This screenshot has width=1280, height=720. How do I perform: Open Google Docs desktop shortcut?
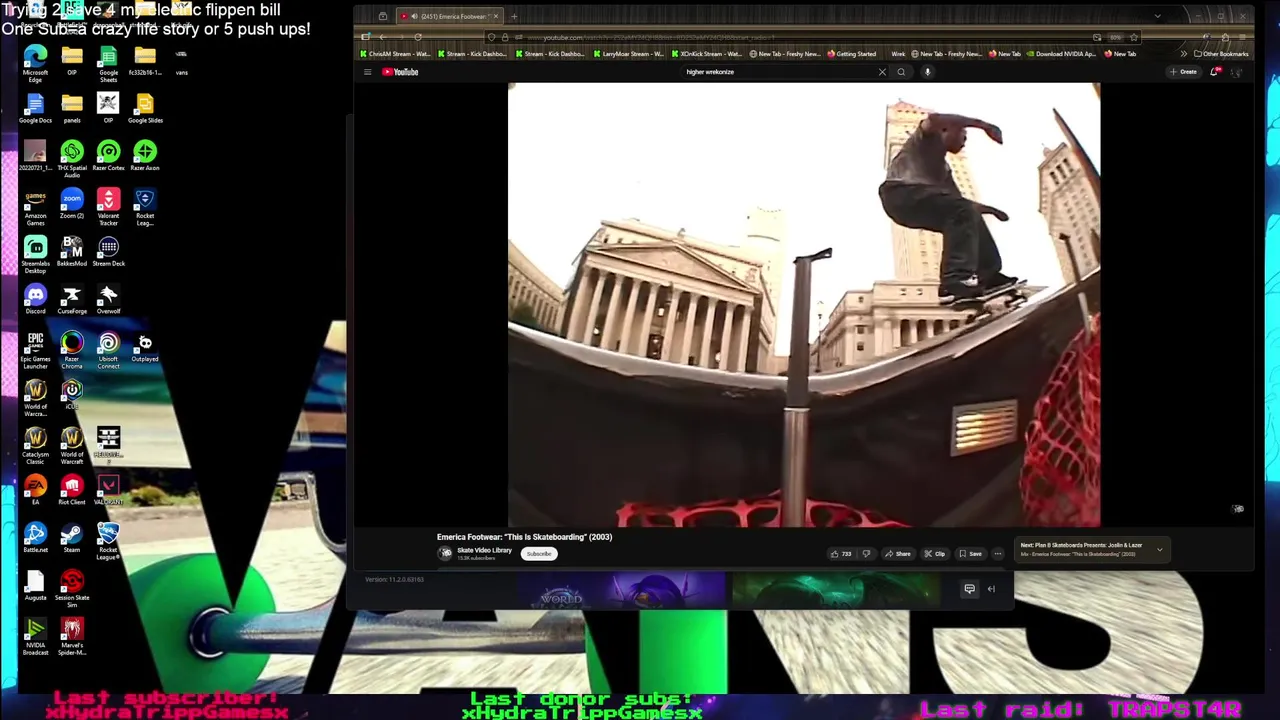click(35, 108)
